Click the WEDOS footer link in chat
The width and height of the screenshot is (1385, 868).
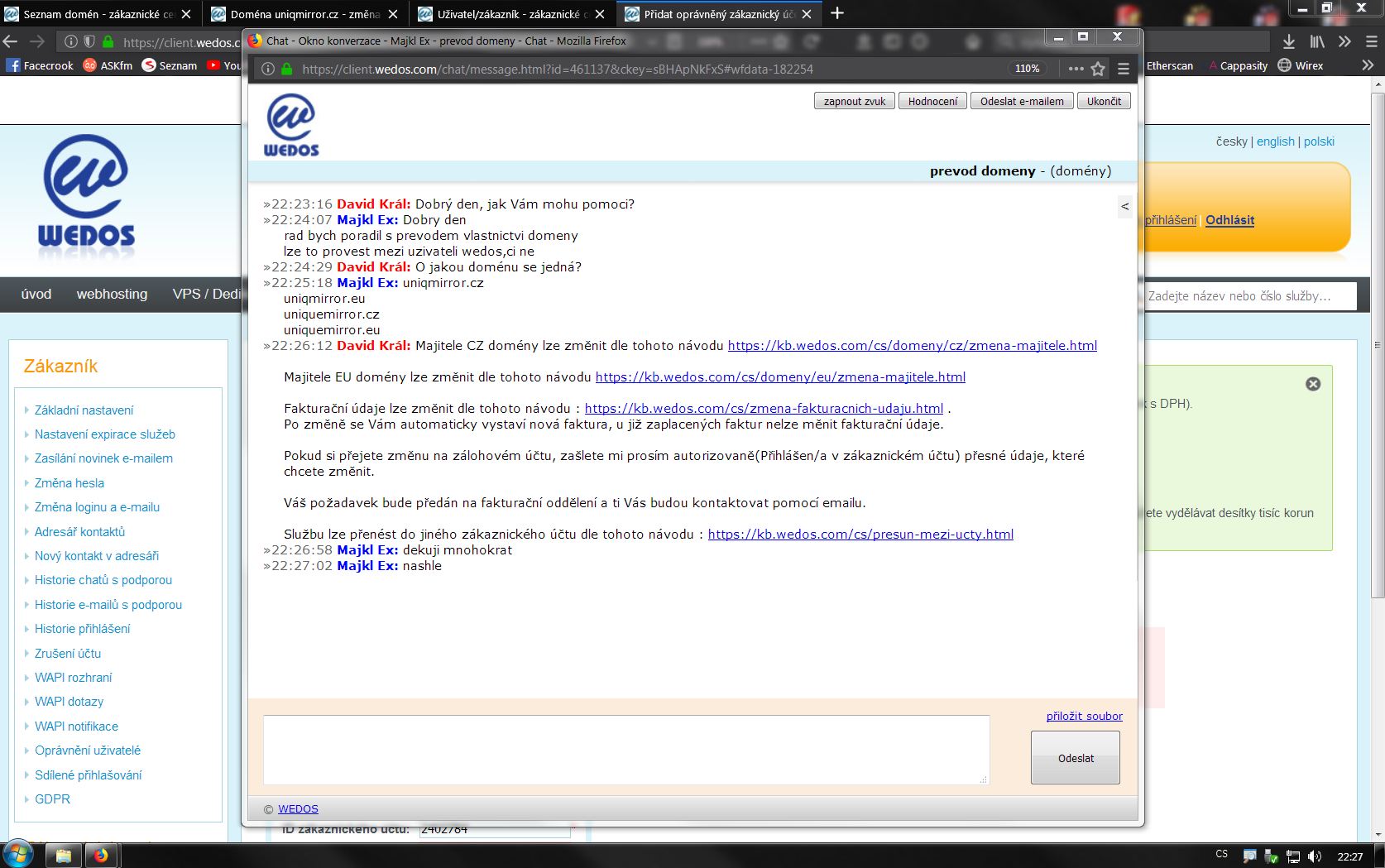tap(298, 809)
